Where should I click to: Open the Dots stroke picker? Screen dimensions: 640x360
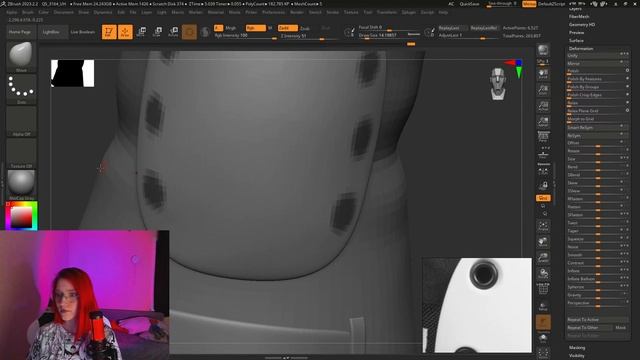pos(21,89)
